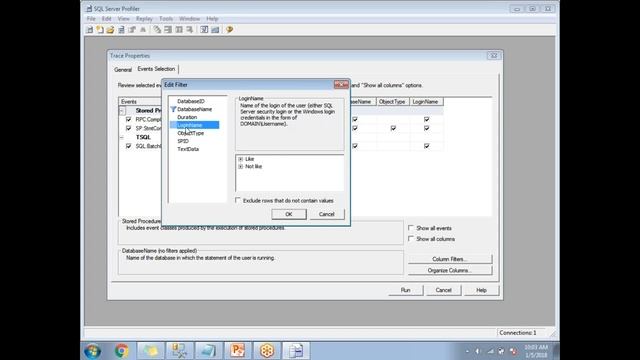
Task: Switch to the General tab
Action: 123,69
